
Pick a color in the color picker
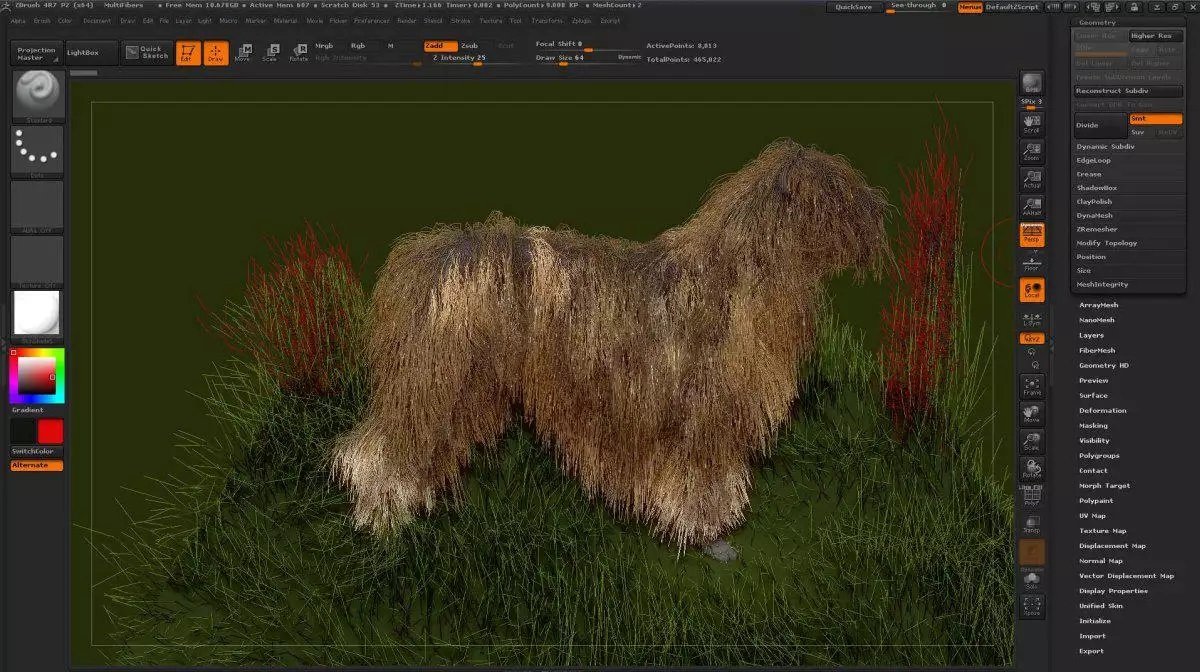pos(37,376)
